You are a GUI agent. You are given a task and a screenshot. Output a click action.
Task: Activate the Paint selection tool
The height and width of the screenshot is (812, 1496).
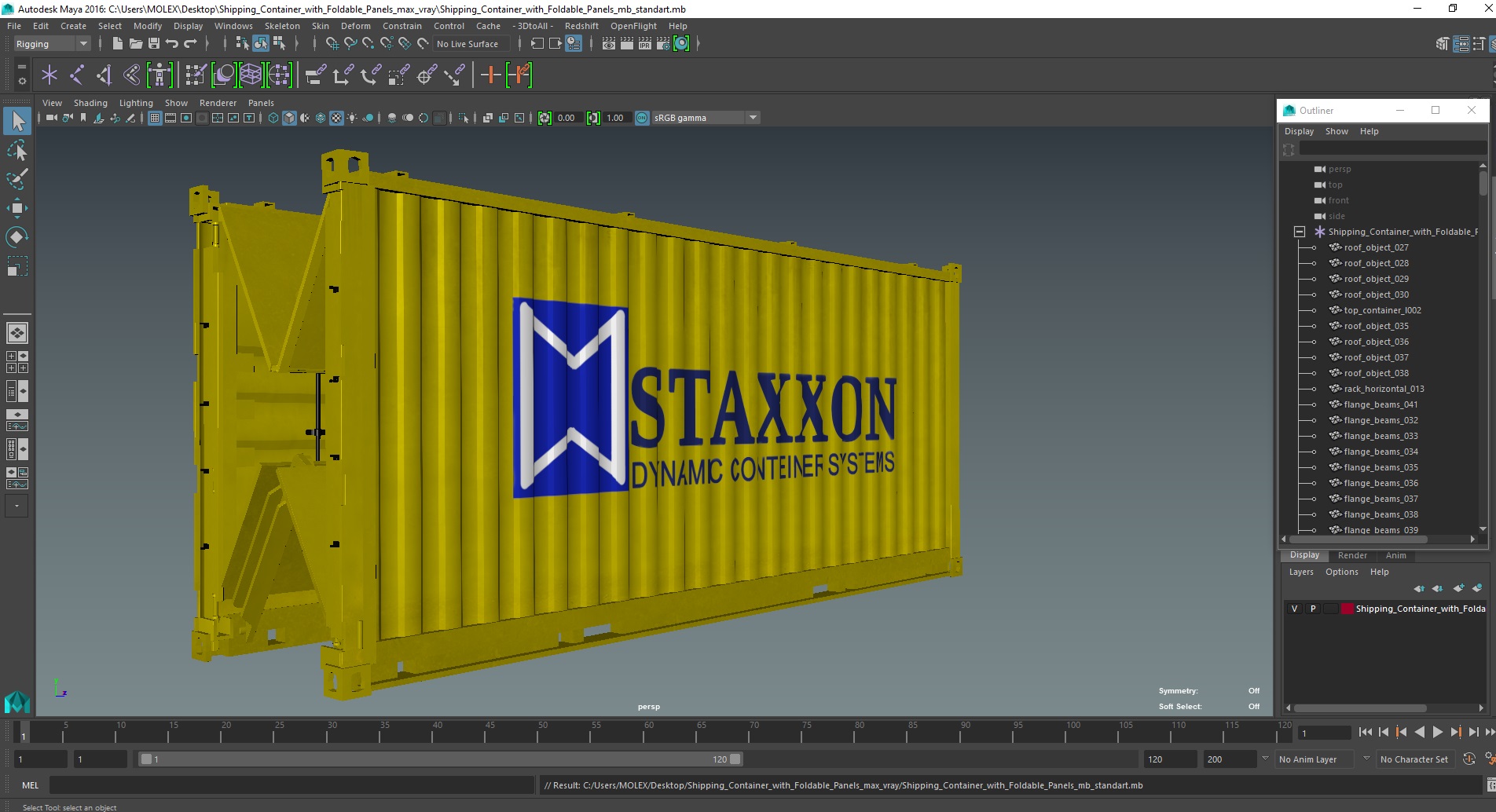click(17, 179)
